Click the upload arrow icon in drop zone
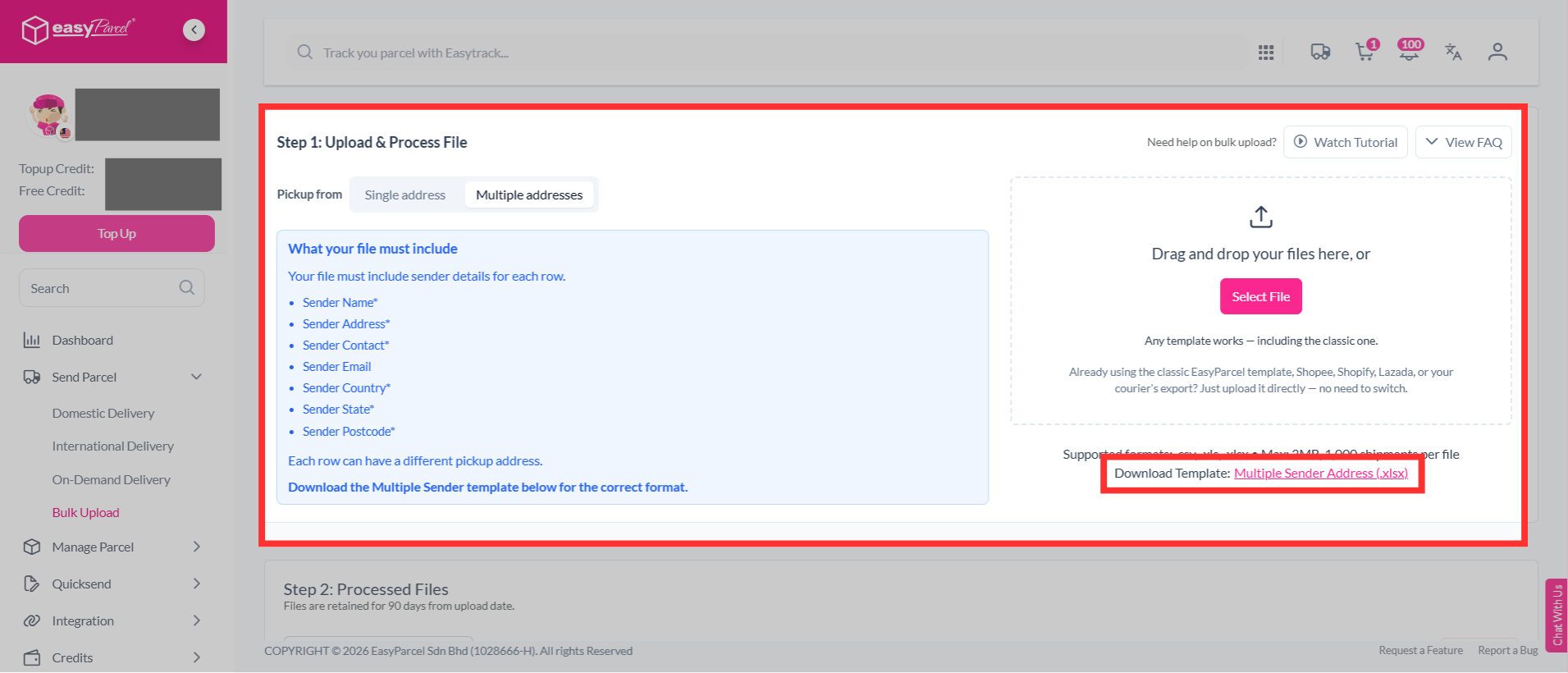Viewport: 1568px width, 673px height. click(1261, 217)
